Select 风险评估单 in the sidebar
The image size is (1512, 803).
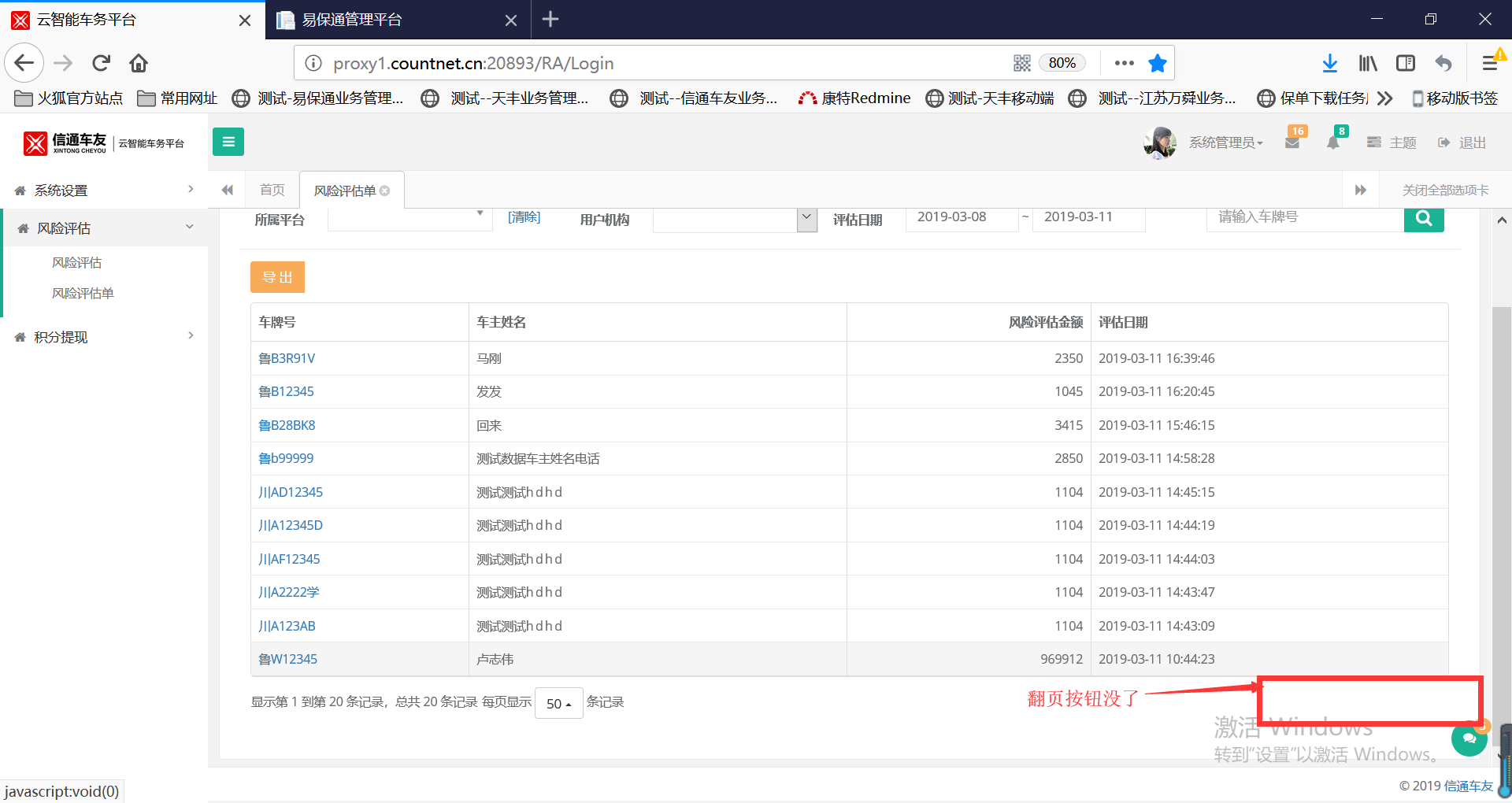point(83,293)
